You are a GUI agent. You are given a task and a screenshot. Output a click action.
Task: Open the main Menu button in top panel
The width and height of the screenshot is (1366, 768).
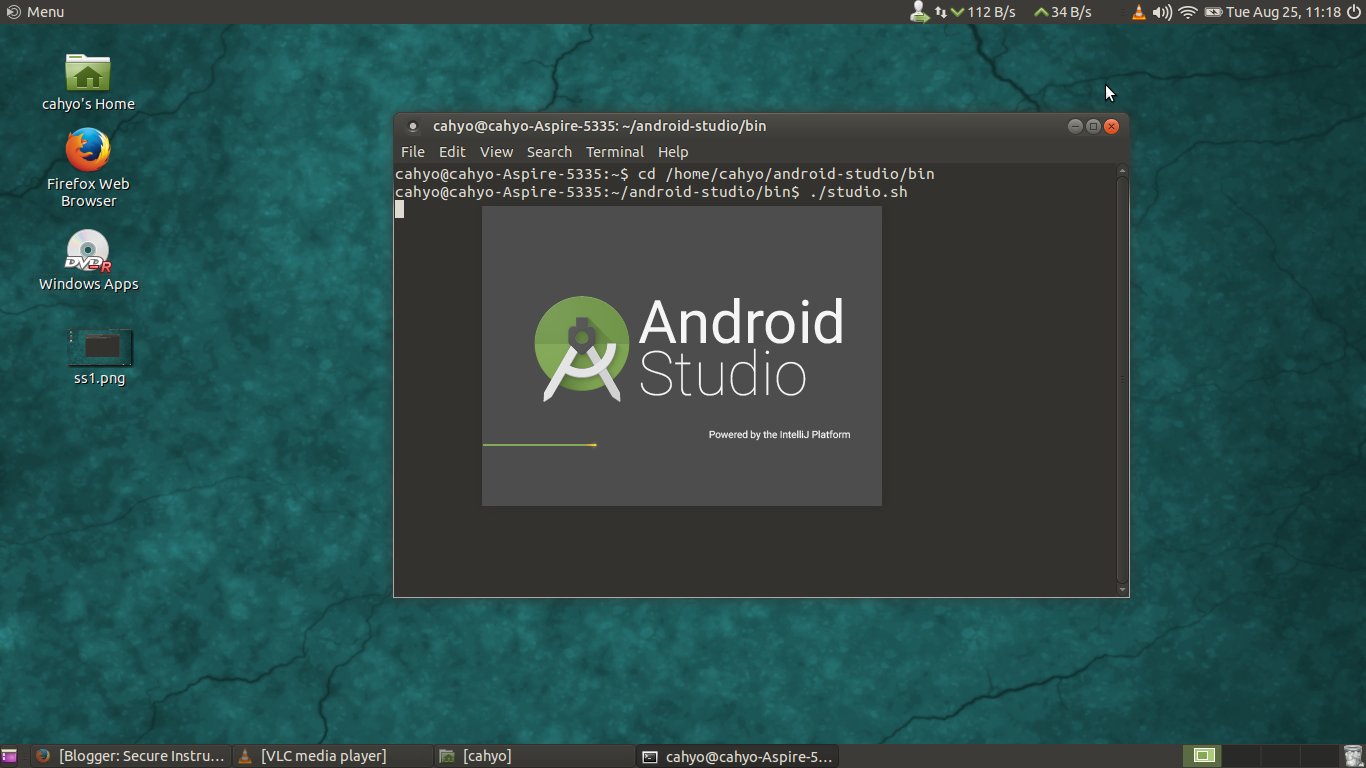35,12
